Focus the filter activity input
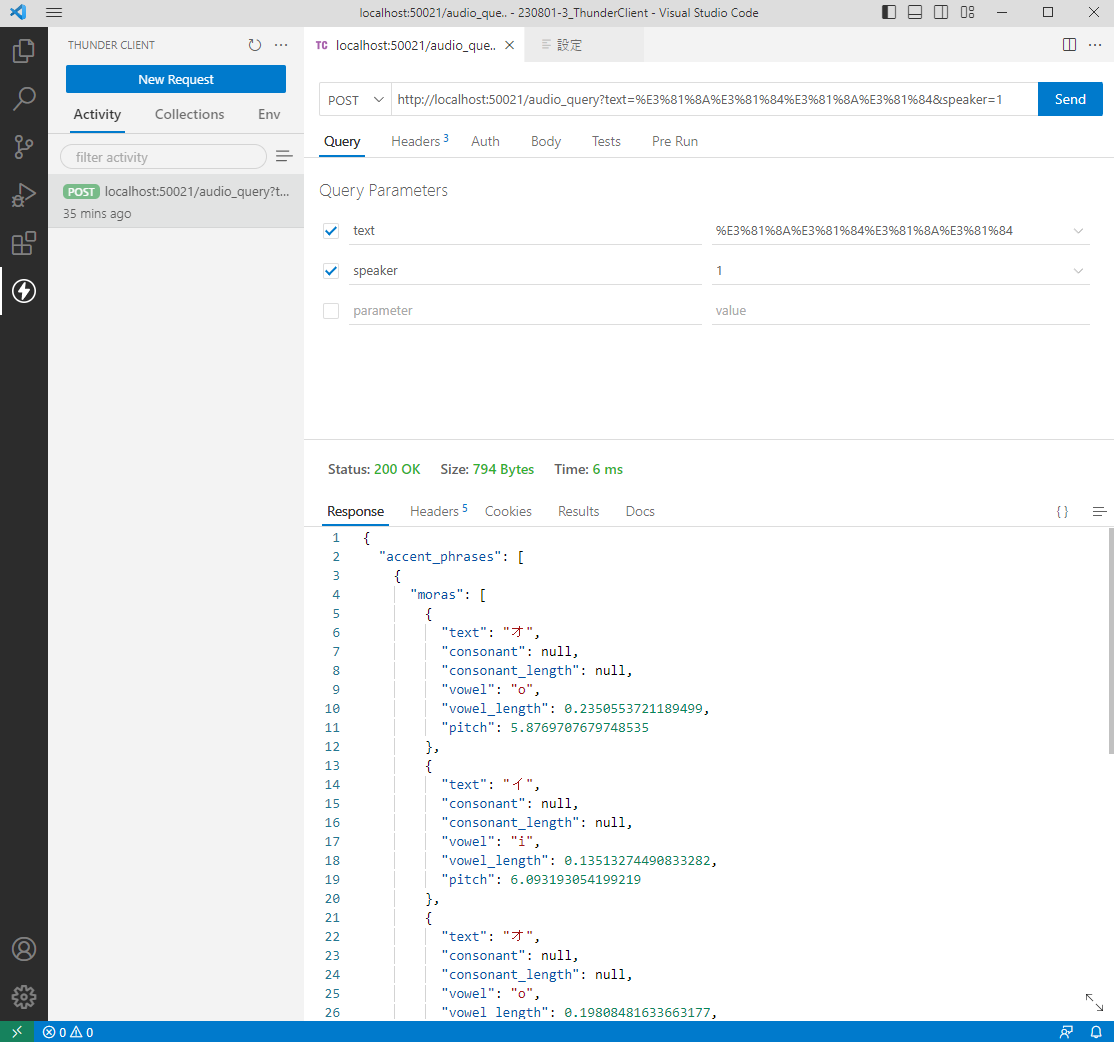Screen dimensions: 1114x1042 click(163, 157)
